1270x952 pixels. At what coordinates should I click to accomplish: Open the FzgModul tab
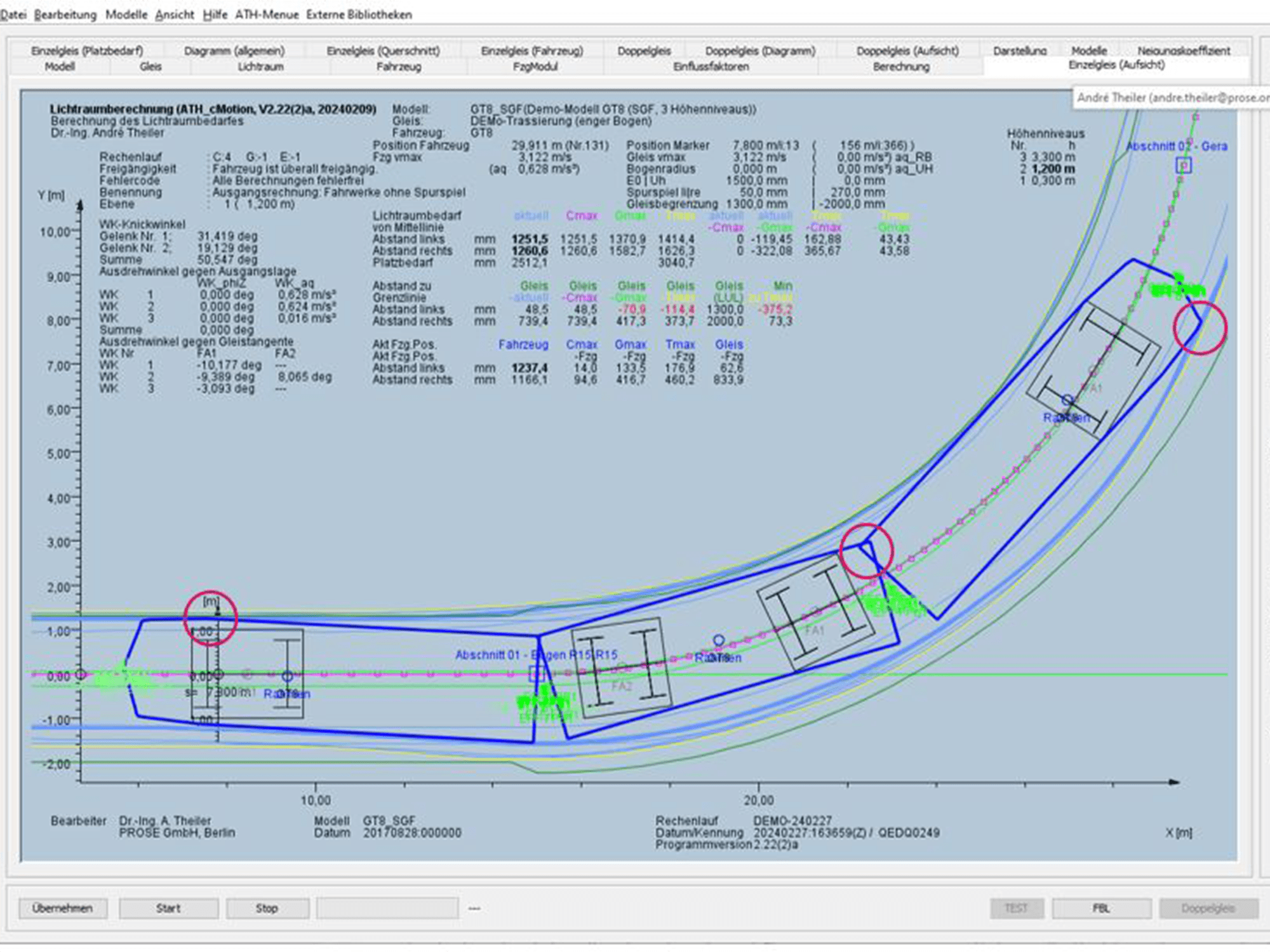click(x=535, y=67)
